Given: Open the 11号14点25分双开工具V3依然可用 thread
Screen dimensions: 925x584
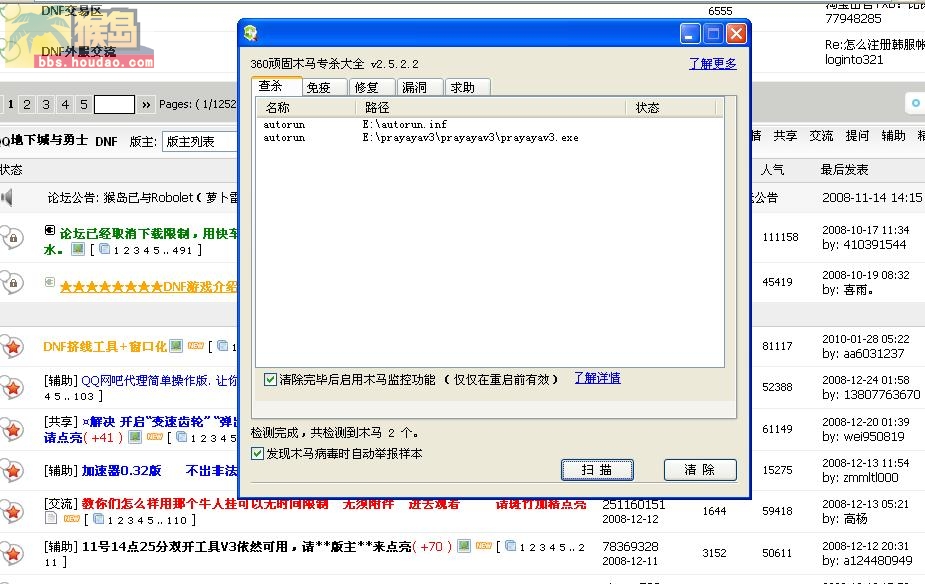Looking at the screenshot, I should click(x=247, y=547).
